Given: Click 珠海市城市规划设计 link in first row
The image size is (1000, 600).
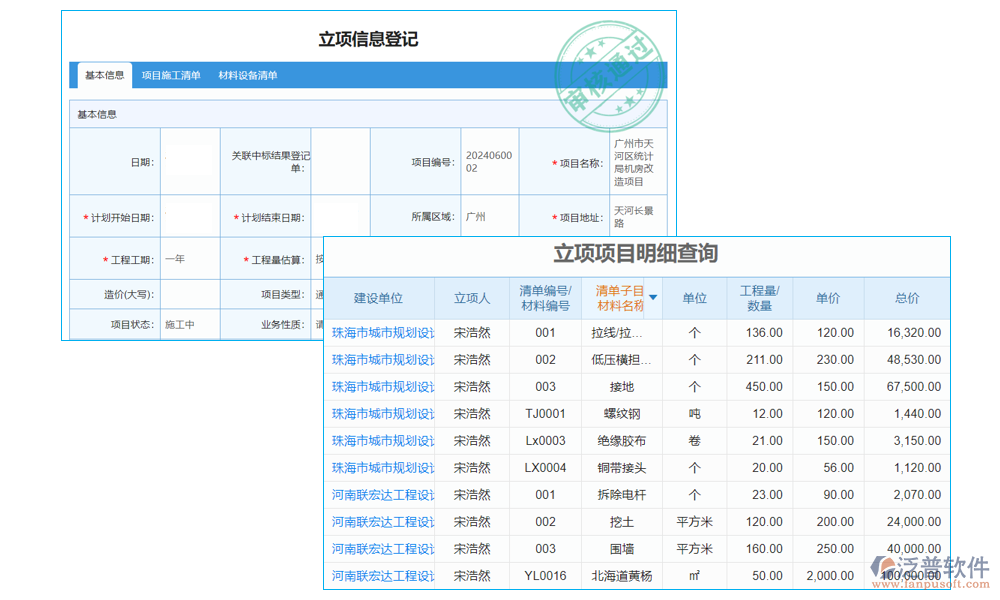Looking at the screenshot, I should click(x=382, y=332).
